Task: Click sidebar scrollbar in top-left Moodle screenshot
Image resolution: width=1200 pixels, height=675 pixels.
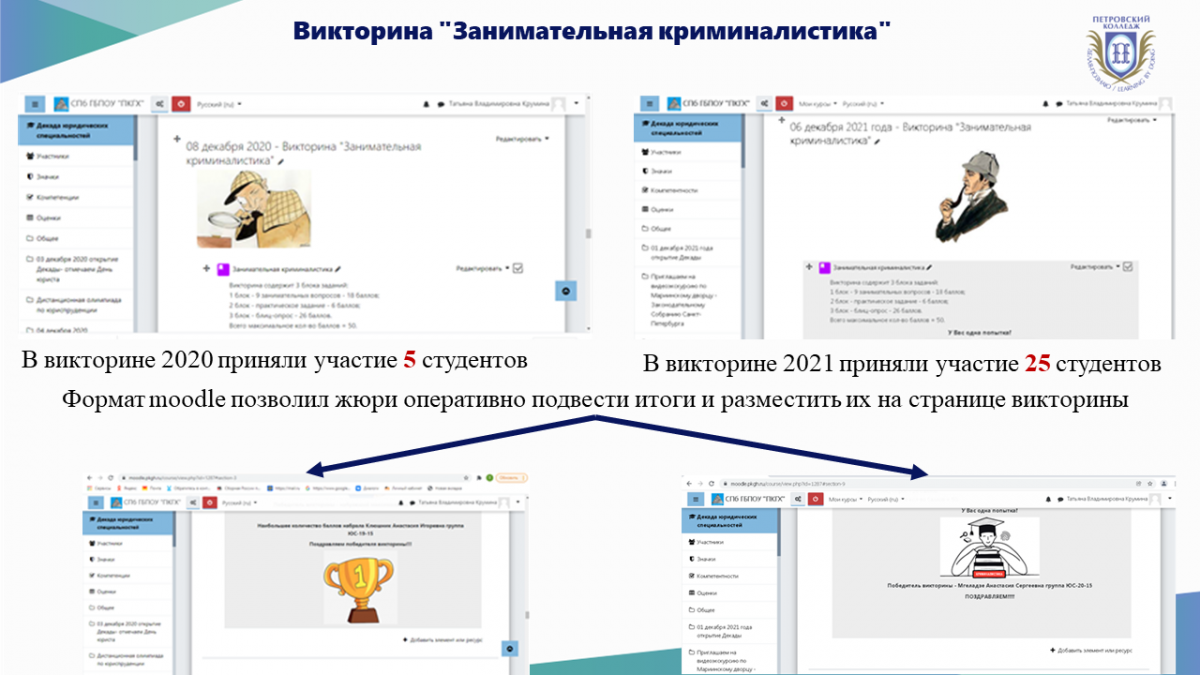Action: tap(134, 140)
